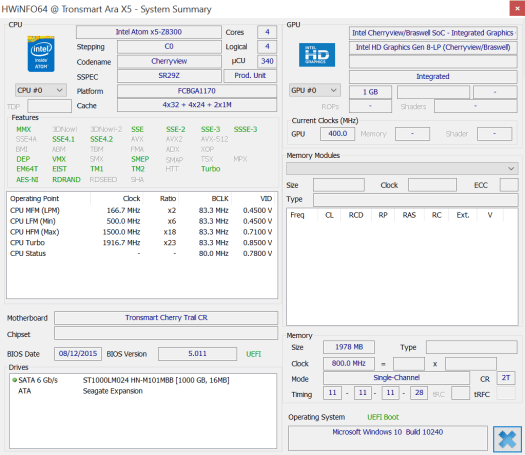Screen dimensions: 525x455
Task: Click the BIOS Date value 08/12/2015
Action: [78, 354]
